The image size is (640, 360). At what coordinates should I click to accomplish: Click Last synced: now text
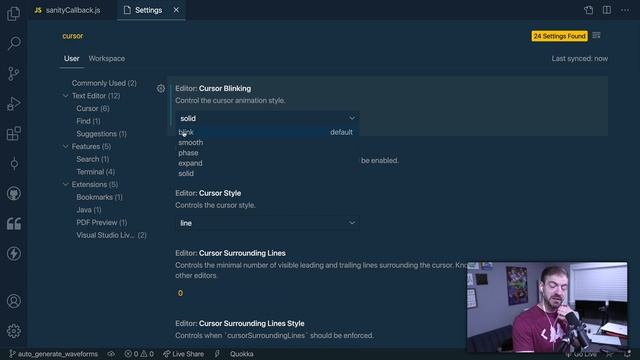pos(580,59)
